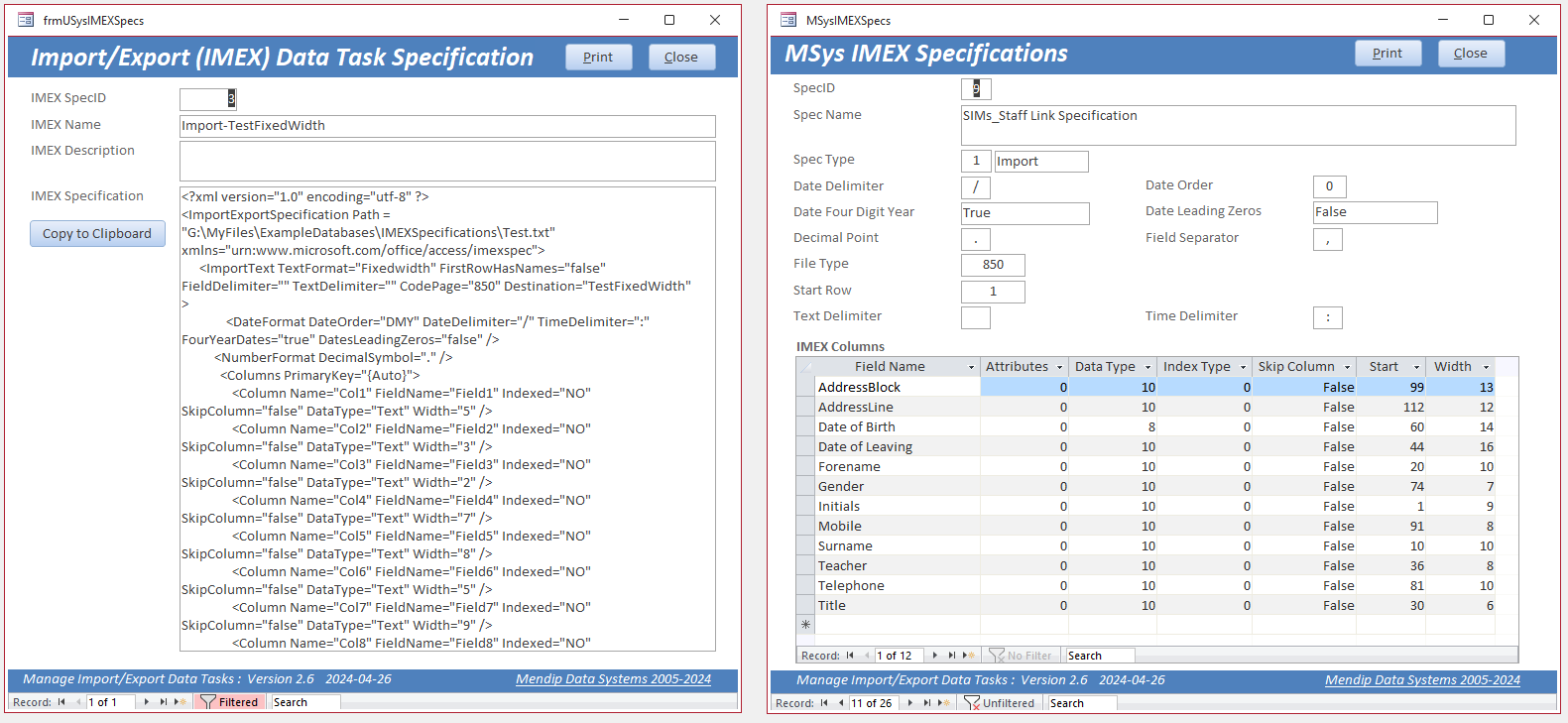Expand Data Type column filter dropdown
The height and width of the screenshot is (723, 1568).
1147,368
